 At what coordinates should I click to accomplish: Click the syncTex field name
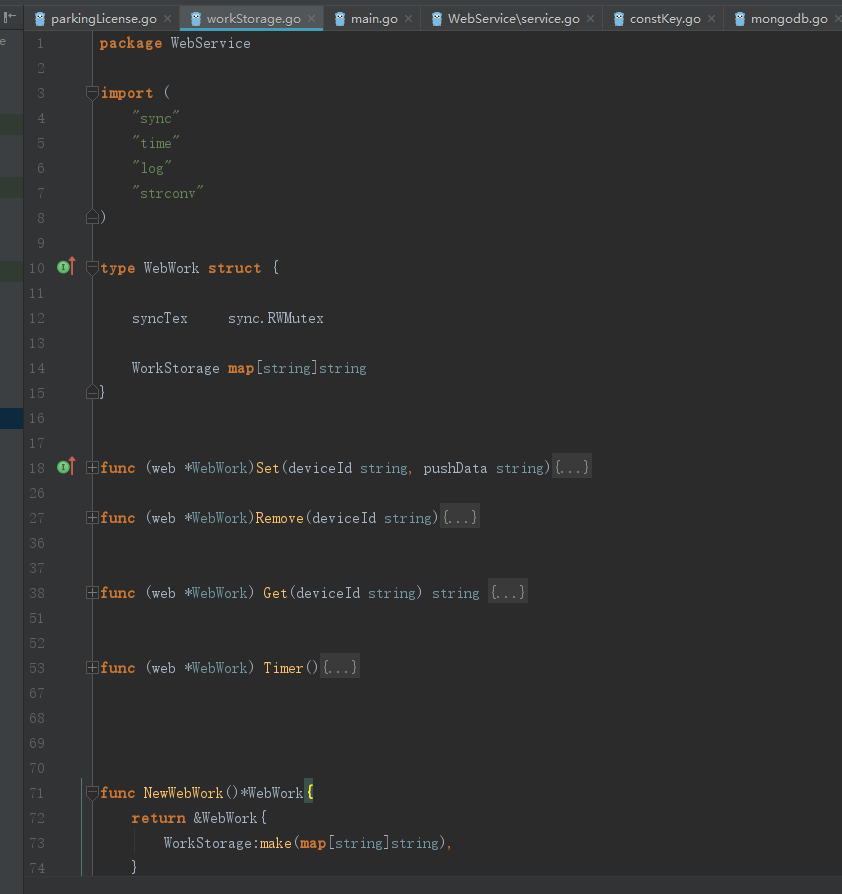[160, 318]
